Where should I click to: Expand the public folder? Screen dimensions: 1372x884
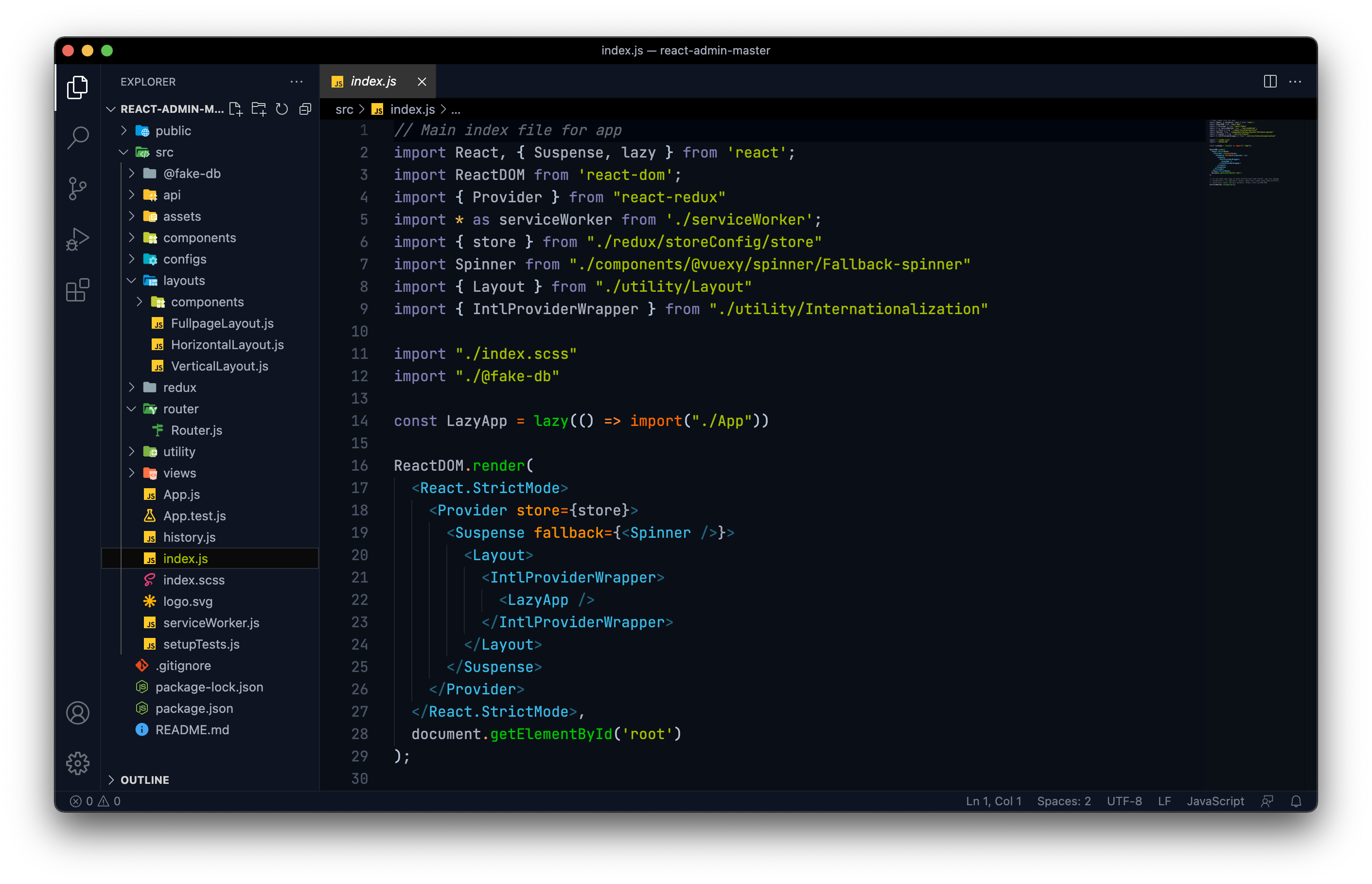click(x=172, y=131)
